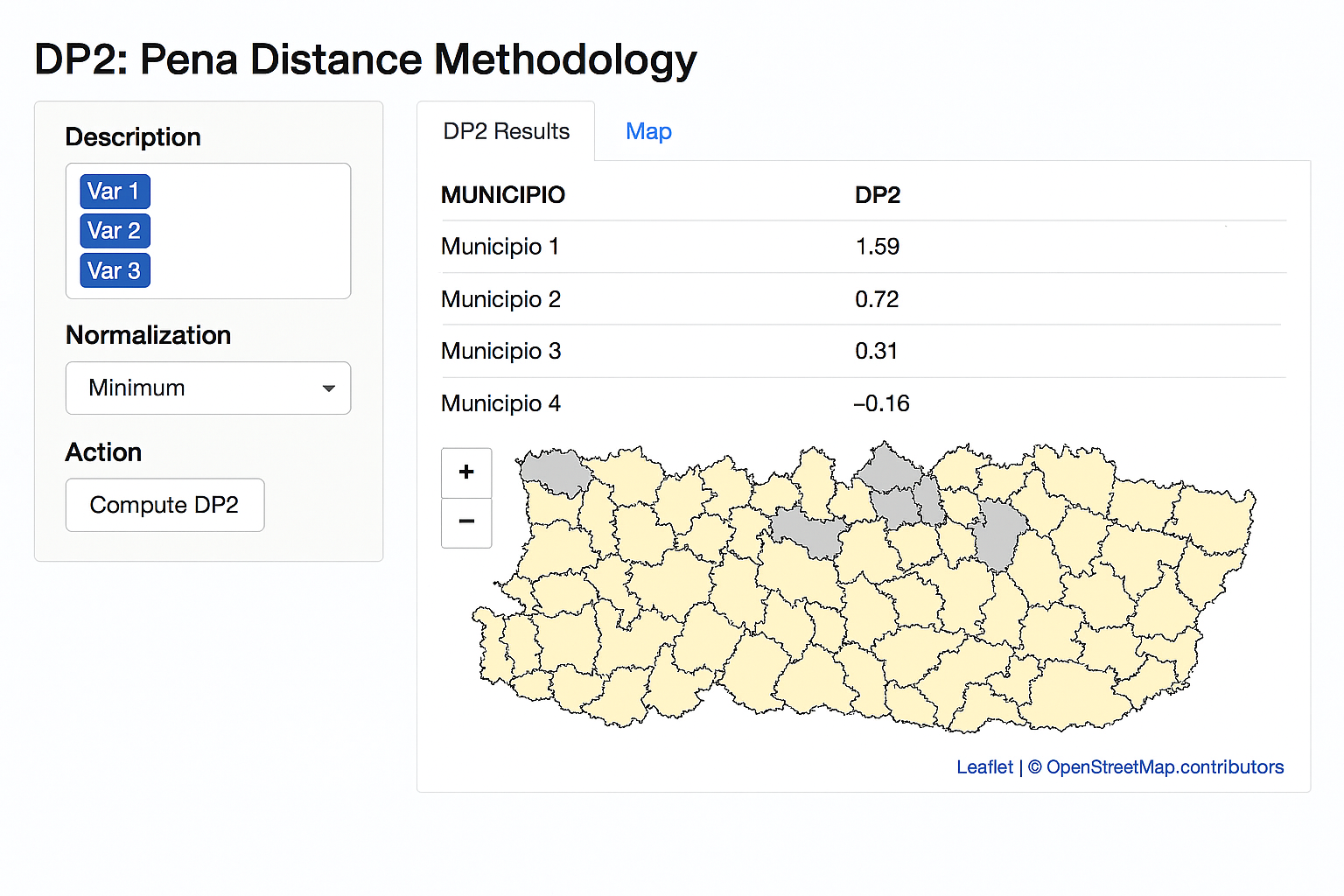Select the DP2 Results tab

point(506,132)
